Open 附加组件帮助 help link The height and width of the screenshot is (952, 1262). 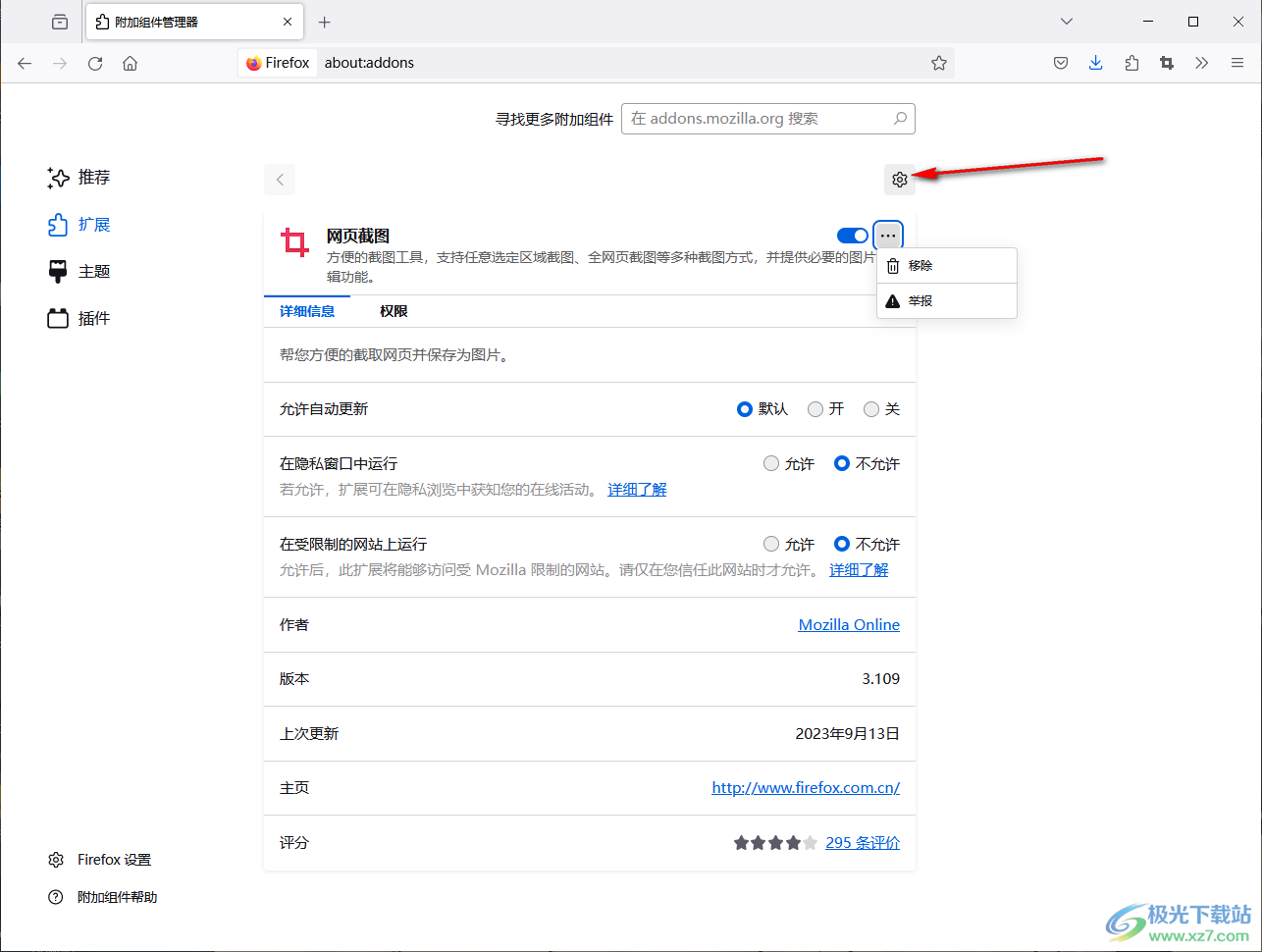coord(102,897)
